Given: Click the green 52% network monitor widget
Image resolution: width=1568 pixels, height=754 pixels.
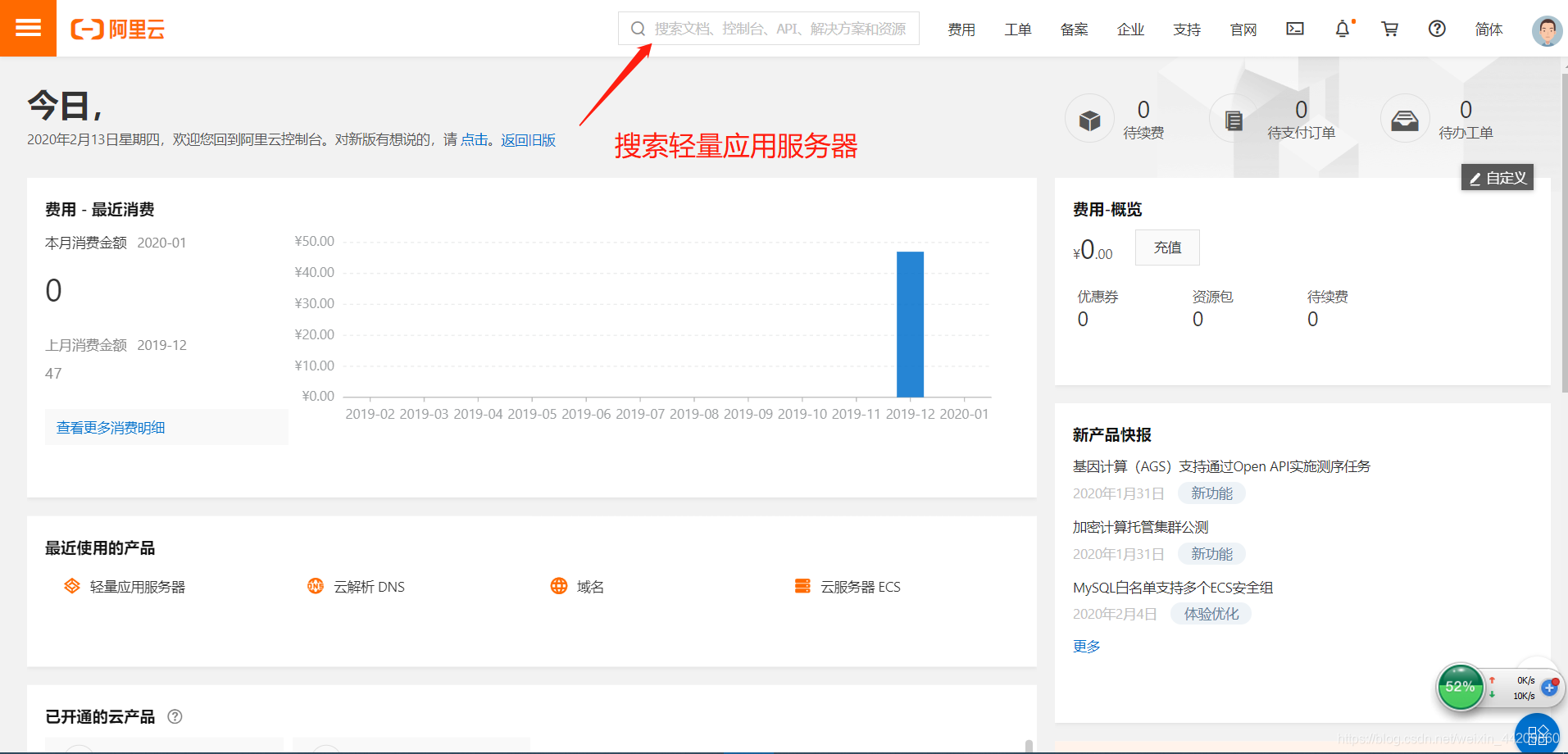Looking at the screenshot, I should click(1461, 687).
